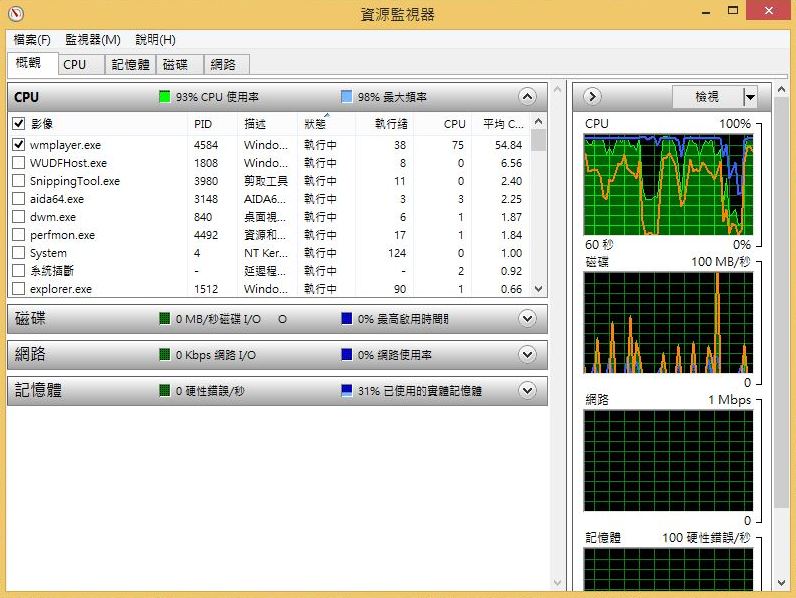Click the graphs pane scrollbar down arrow
Screen dimensions: 796x598
pos(782,583)
